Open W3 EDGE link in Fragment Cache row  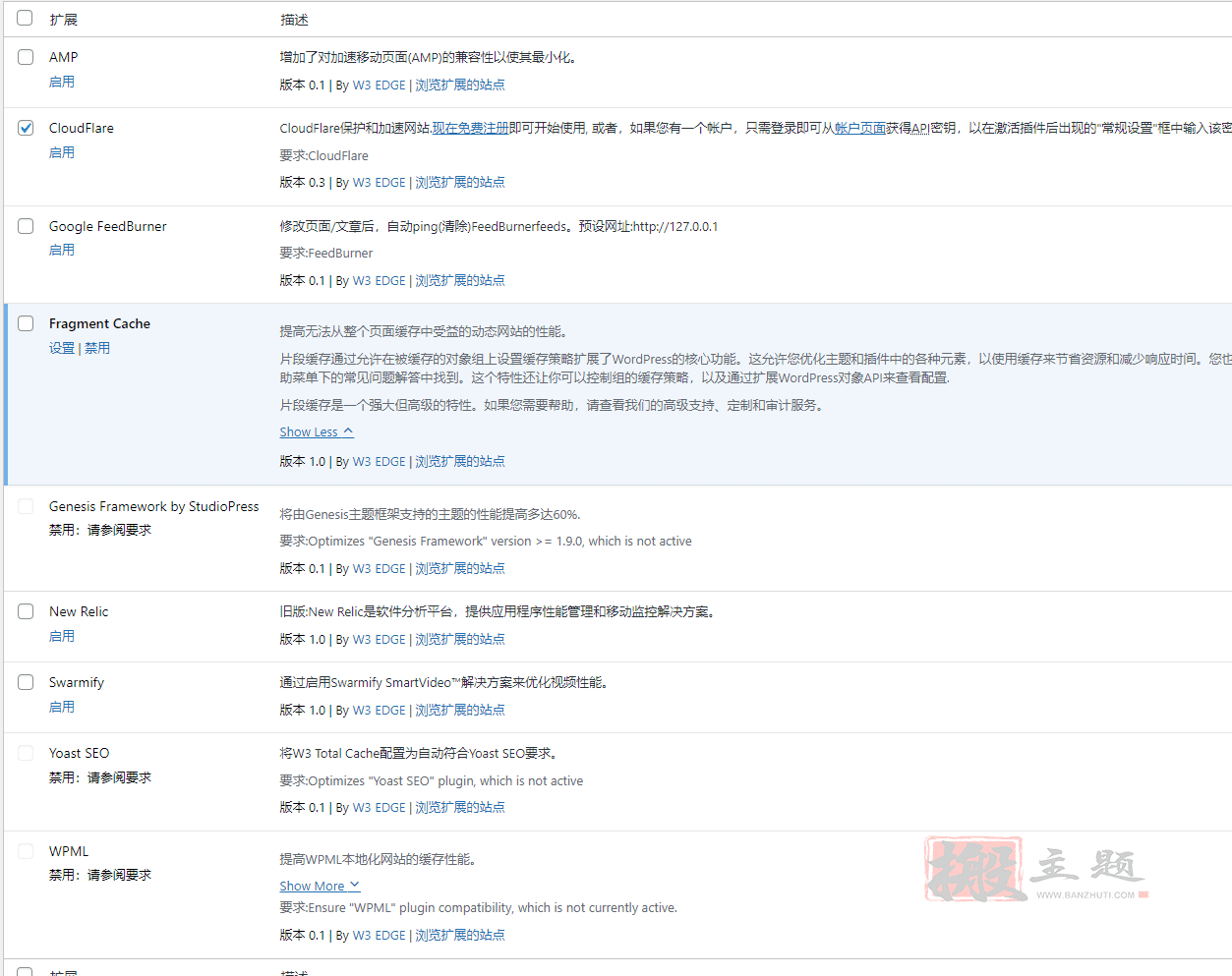click(380, 461)
